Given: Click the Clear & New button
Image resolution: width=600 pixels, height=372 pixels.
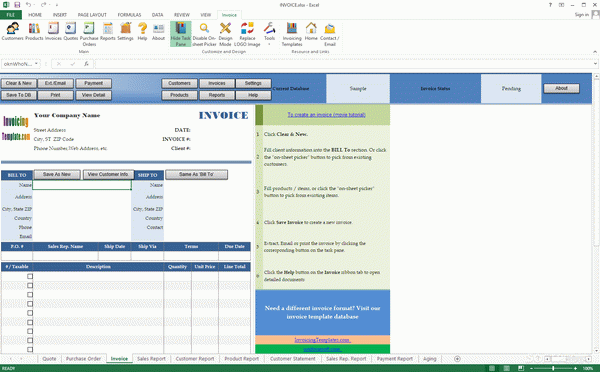Looking at the screenshot, I should tap(19, 83).
